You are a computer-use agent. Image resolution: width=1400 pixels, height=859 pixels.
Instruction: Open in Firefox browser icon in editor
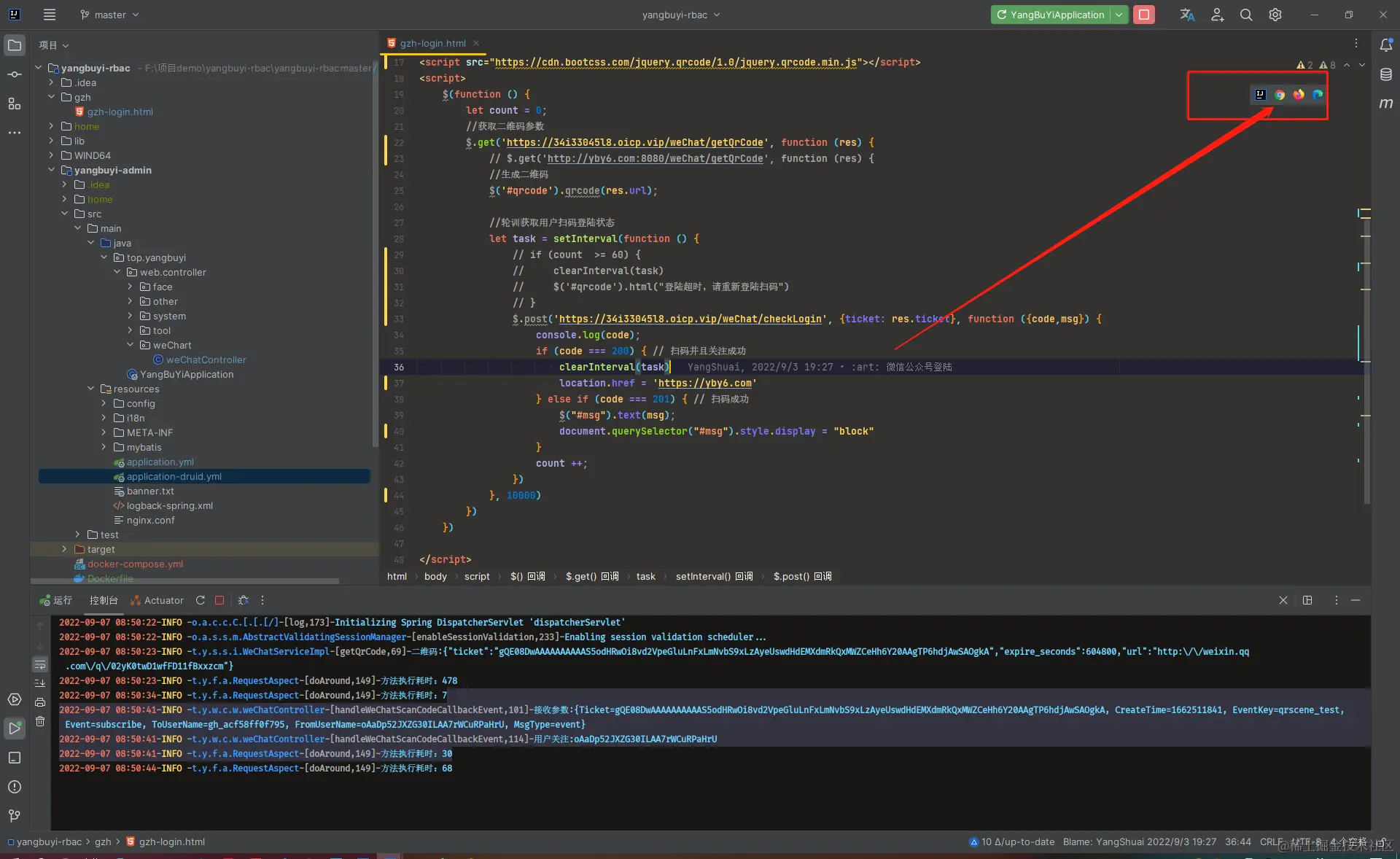point(1299,95)
